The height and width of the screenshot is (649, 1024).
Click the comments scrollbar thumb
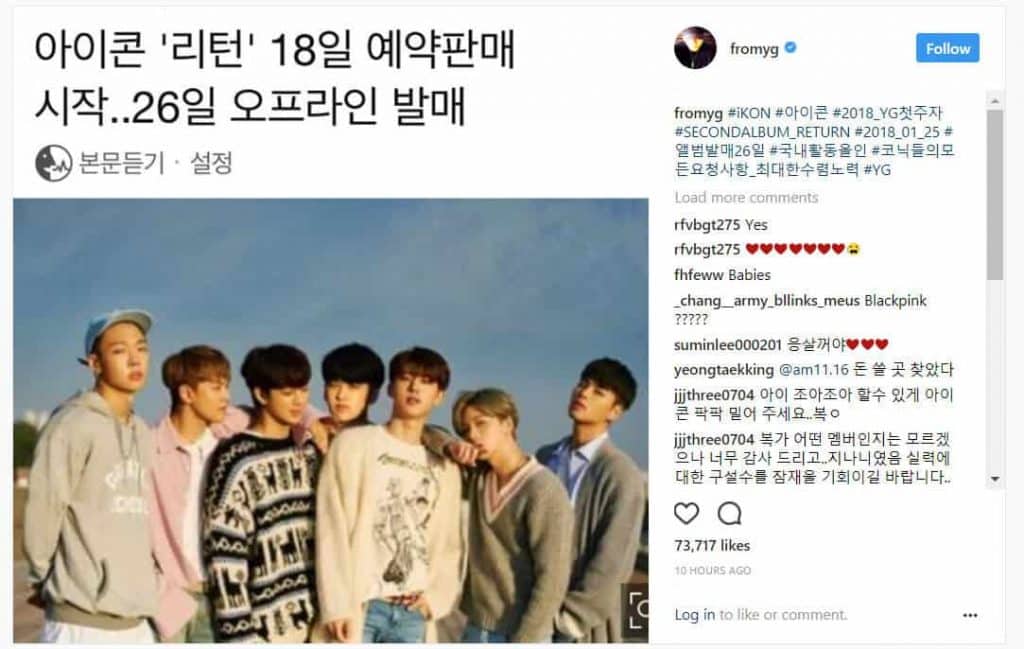[x=995, y=195]
